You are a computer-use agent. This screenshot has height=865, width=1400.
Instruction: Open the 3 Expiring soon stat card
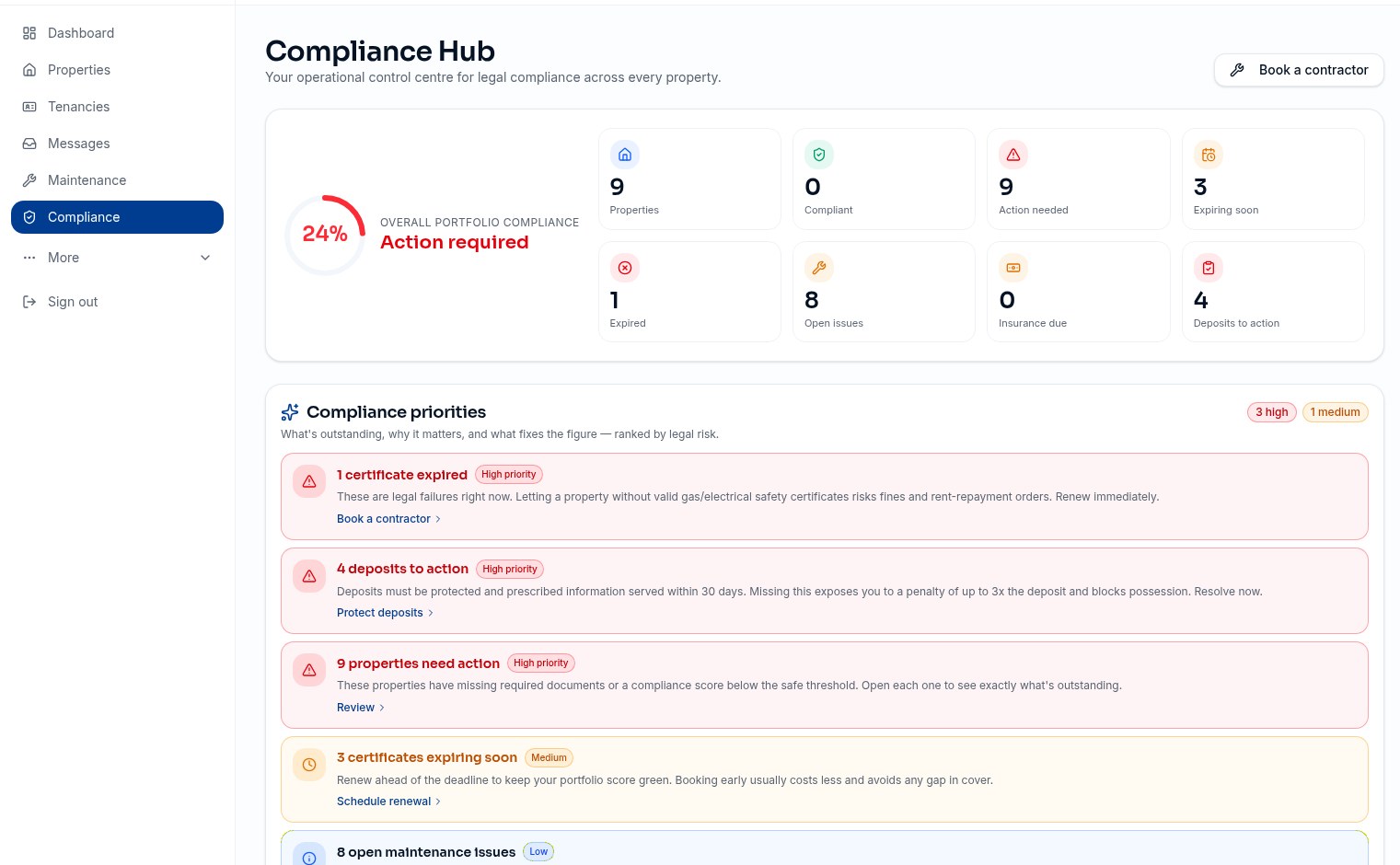(1273, 179)
